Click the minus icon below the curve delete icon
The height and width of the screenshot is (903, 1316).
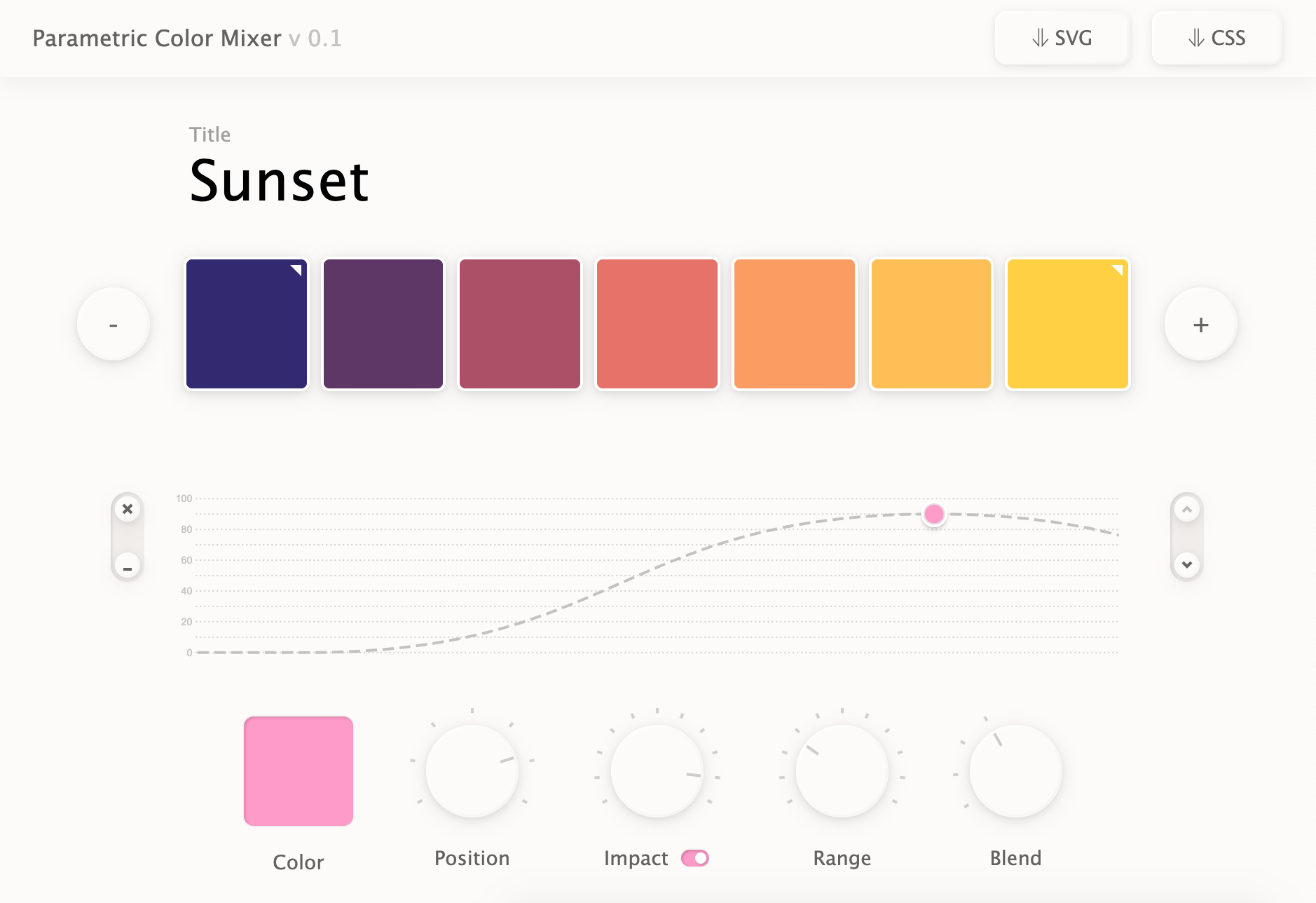[128, 566]
